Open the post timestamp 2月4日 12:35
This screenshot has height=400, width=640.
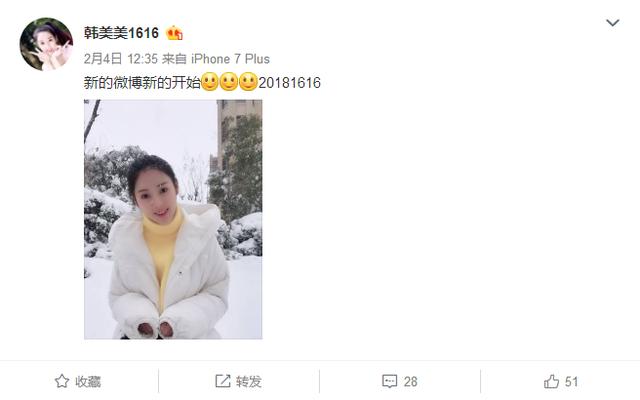click(121, 59)
